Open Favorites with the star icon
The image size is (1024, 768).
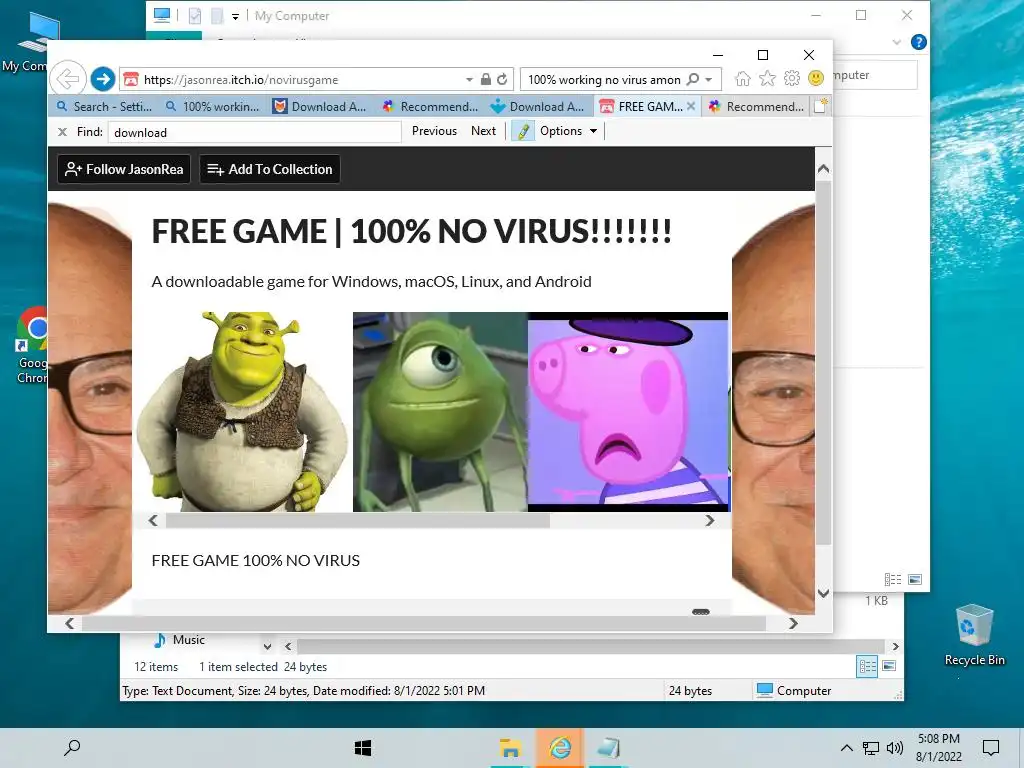767,78
